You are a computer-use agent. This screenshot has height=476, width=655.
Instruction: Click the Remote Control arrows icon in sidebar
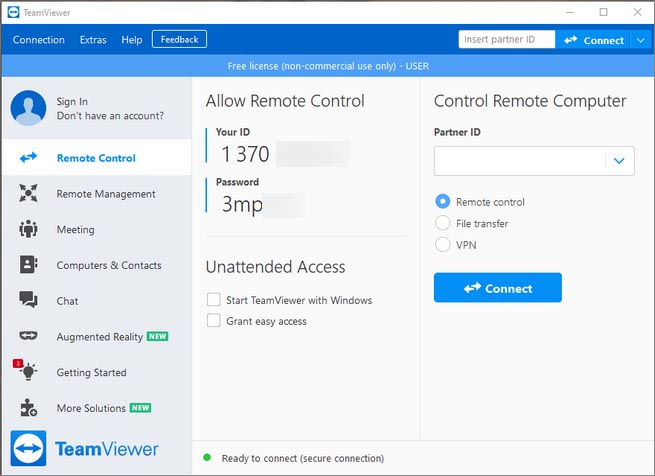click(28, 158)
